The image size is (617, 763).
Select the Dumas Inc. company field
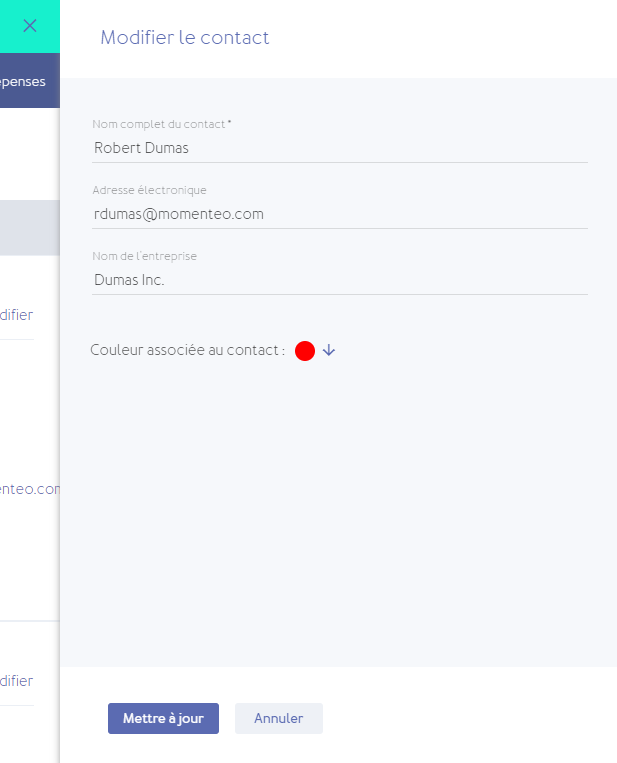coord(339,280)
